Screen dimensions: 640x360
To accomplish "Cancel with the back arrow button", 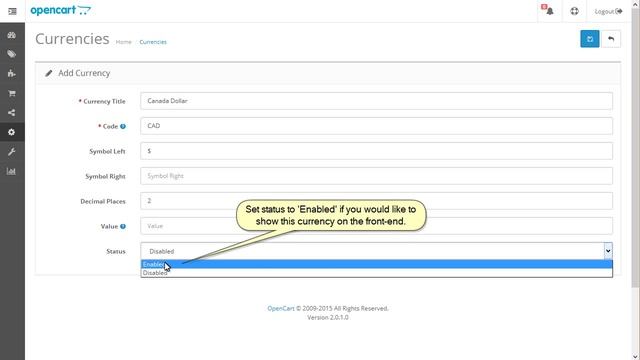I will pos(611,39).
